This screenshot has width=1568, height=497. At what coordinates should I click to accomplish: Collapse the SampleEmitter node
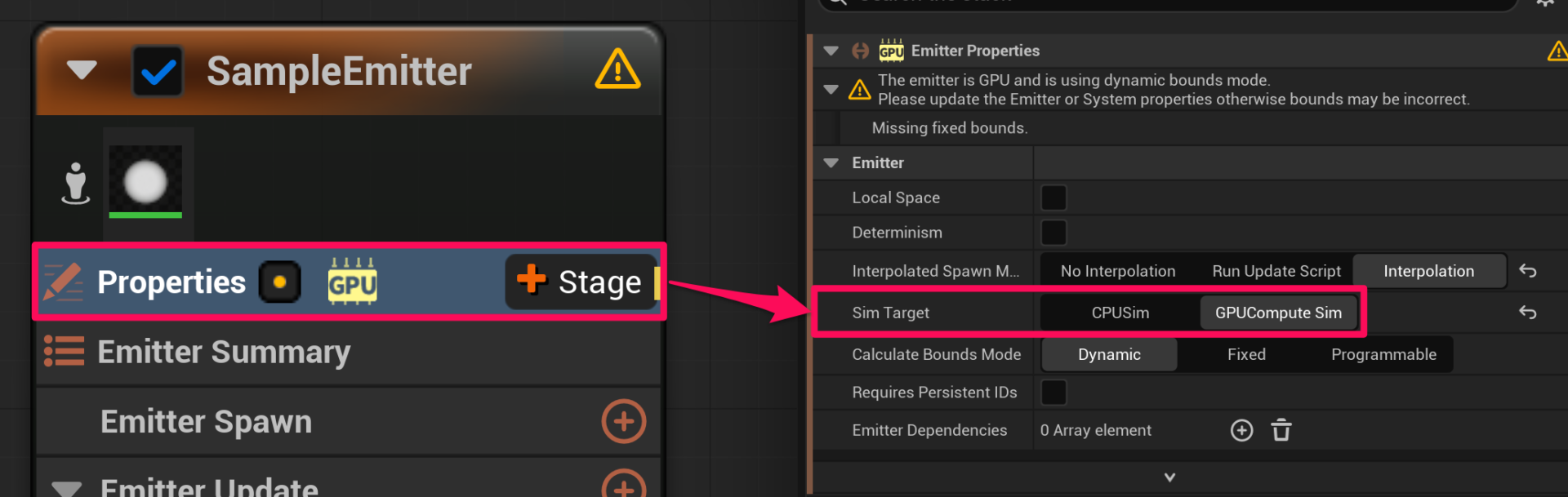[x=82, y=70]
